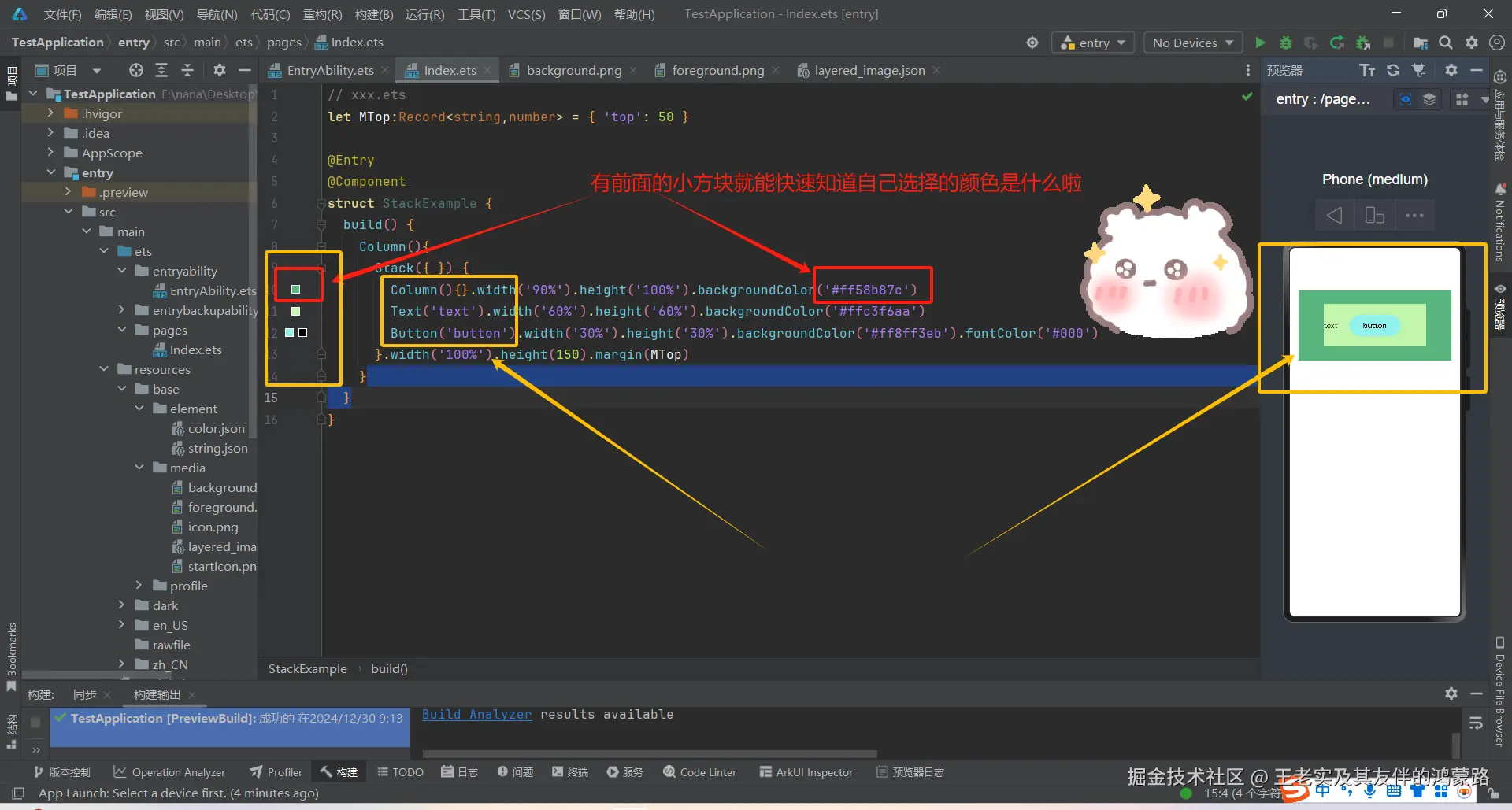Viewport: 1512px width, 810px height.
Task: Click the target locate icon beside entry dropdown
Action: [x=1032, y=43]
